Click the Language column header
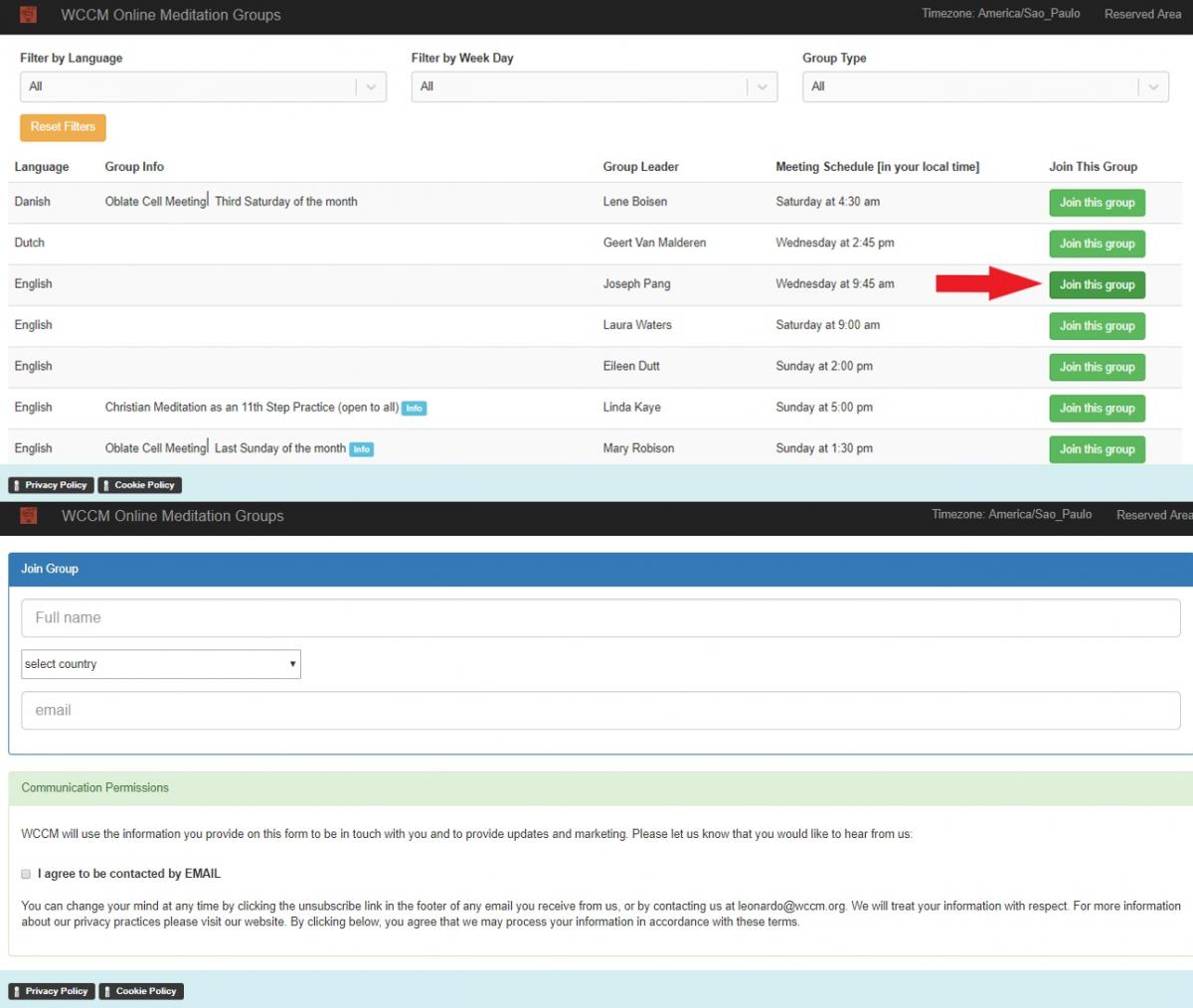The width and height of the screenshot is (1193, 1008). [x=42, y=167]
